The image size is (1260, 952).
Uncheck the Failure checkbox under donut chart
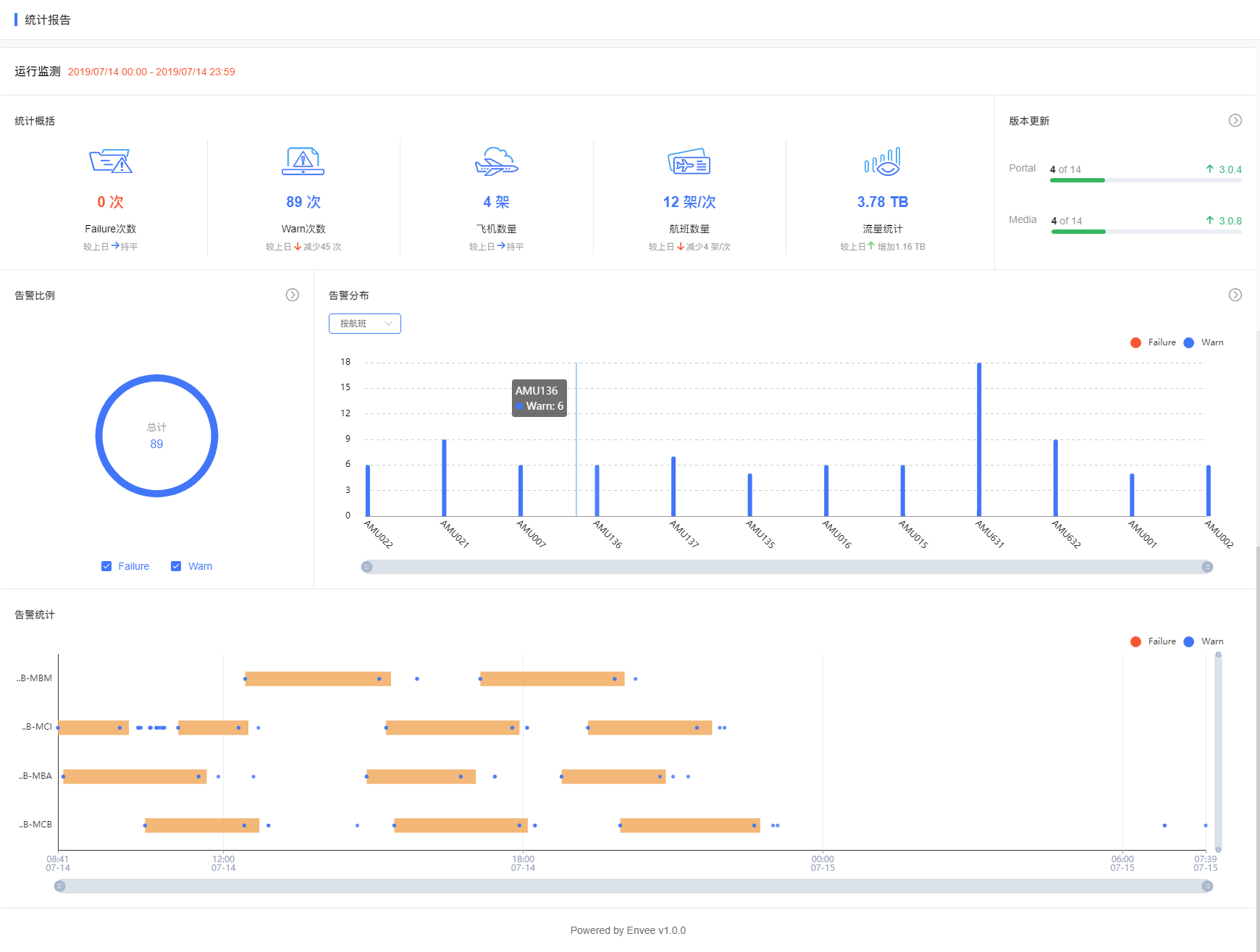click(x=106, y=566)
